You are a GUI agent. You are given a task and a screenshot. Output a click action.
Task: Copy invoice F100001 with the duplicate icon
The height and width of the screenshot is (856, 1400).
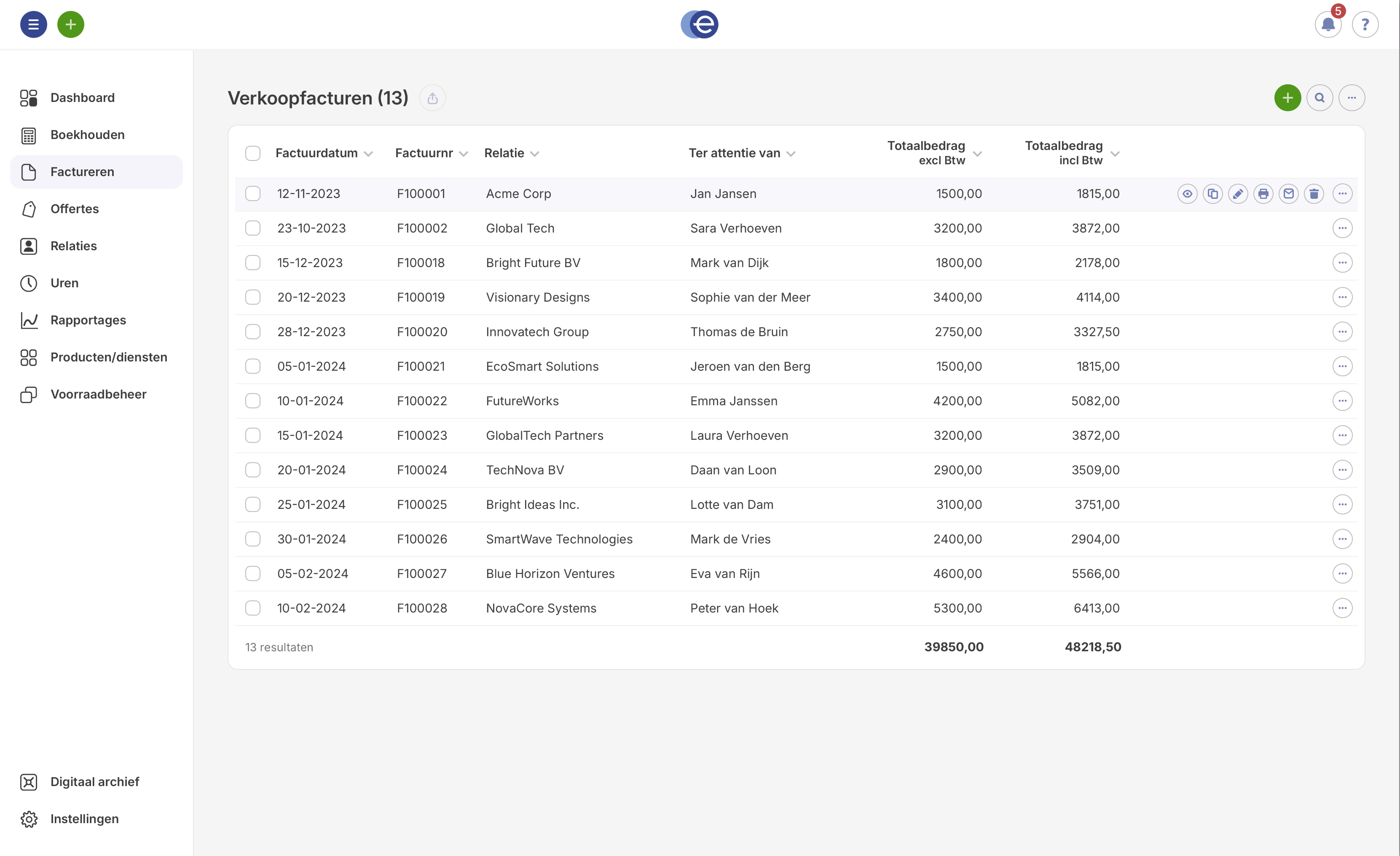(1212, 194)
